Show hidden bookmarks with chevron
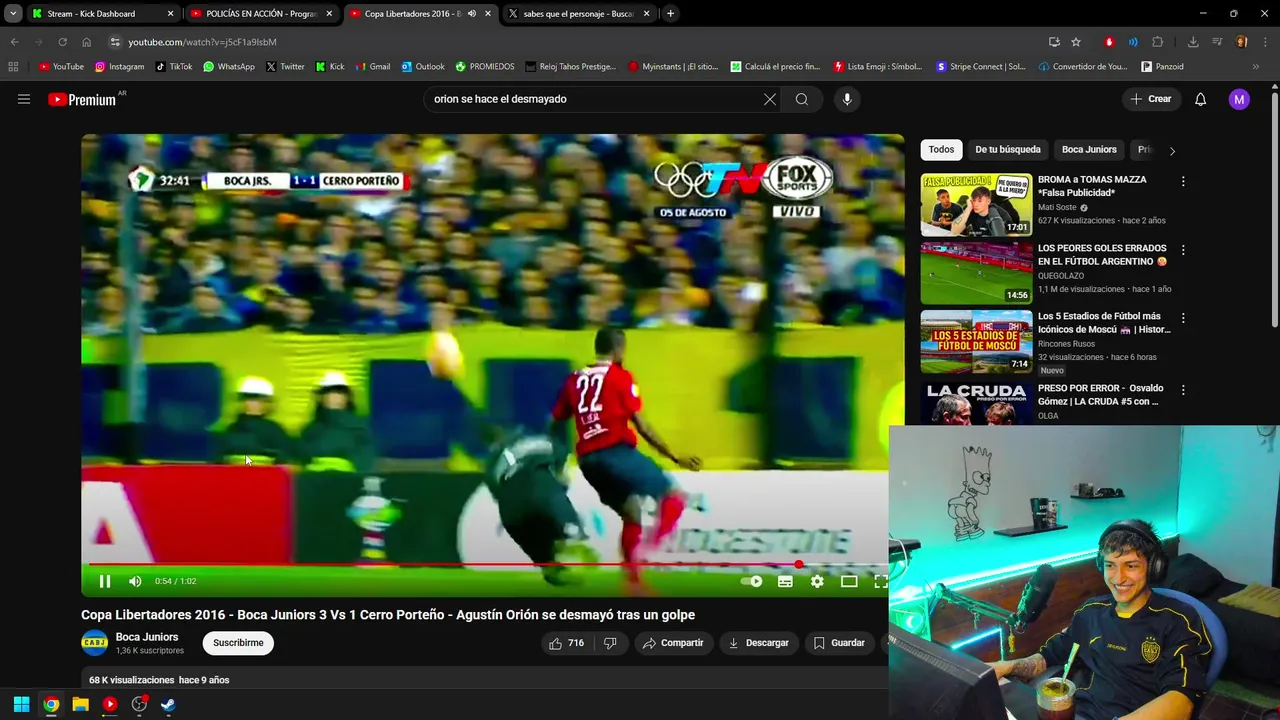1280x720 pixels. click(x=1256, y=67)
